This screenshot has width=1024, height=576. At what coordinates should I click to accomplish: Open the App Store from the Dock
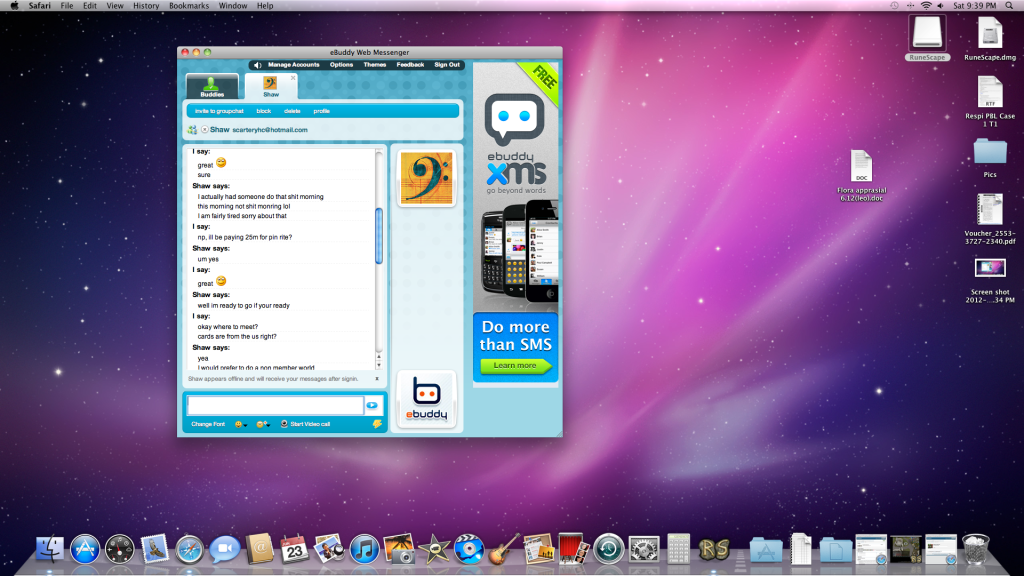(85, 549)
